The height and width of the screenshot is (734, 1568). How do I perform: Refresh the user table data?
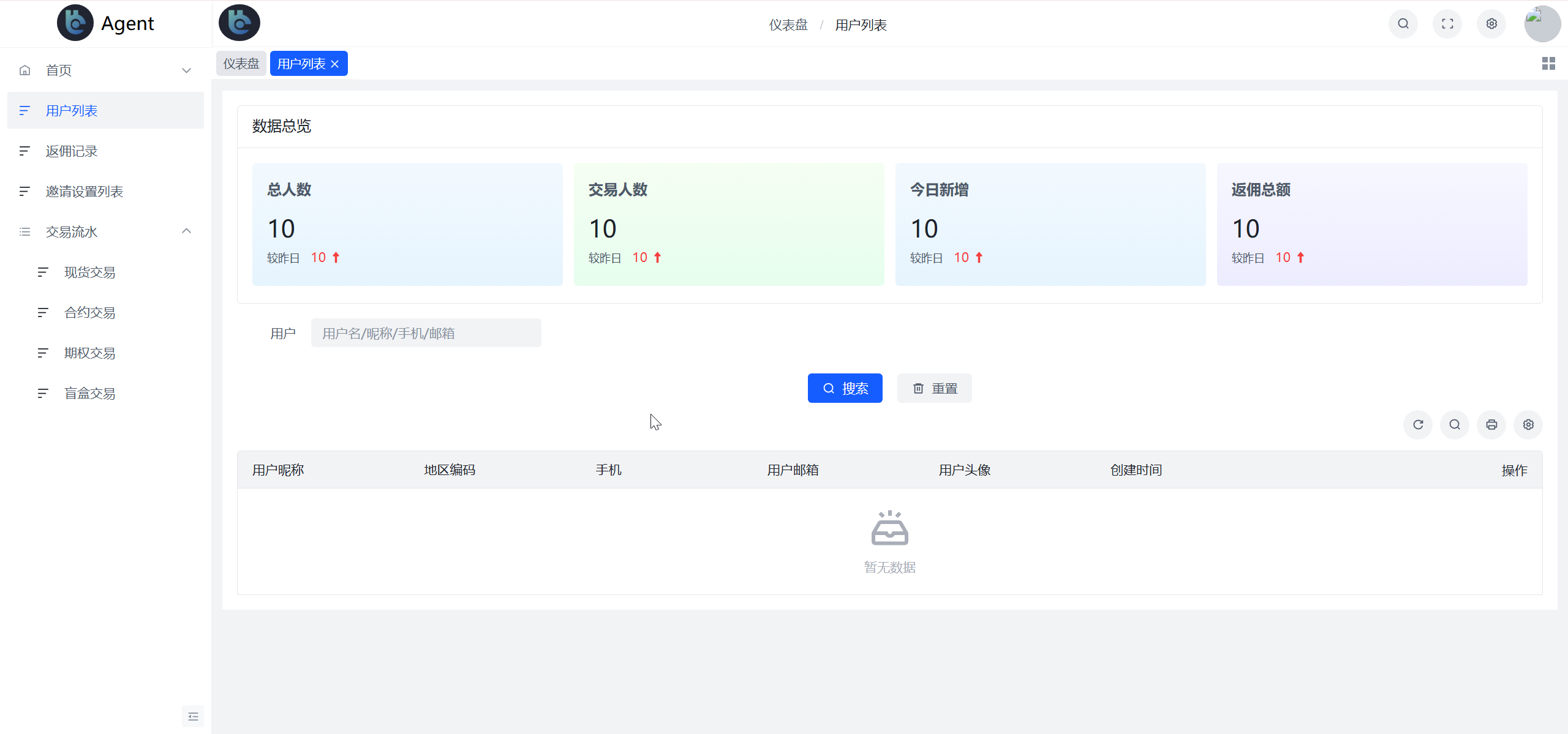[1418, 424]
